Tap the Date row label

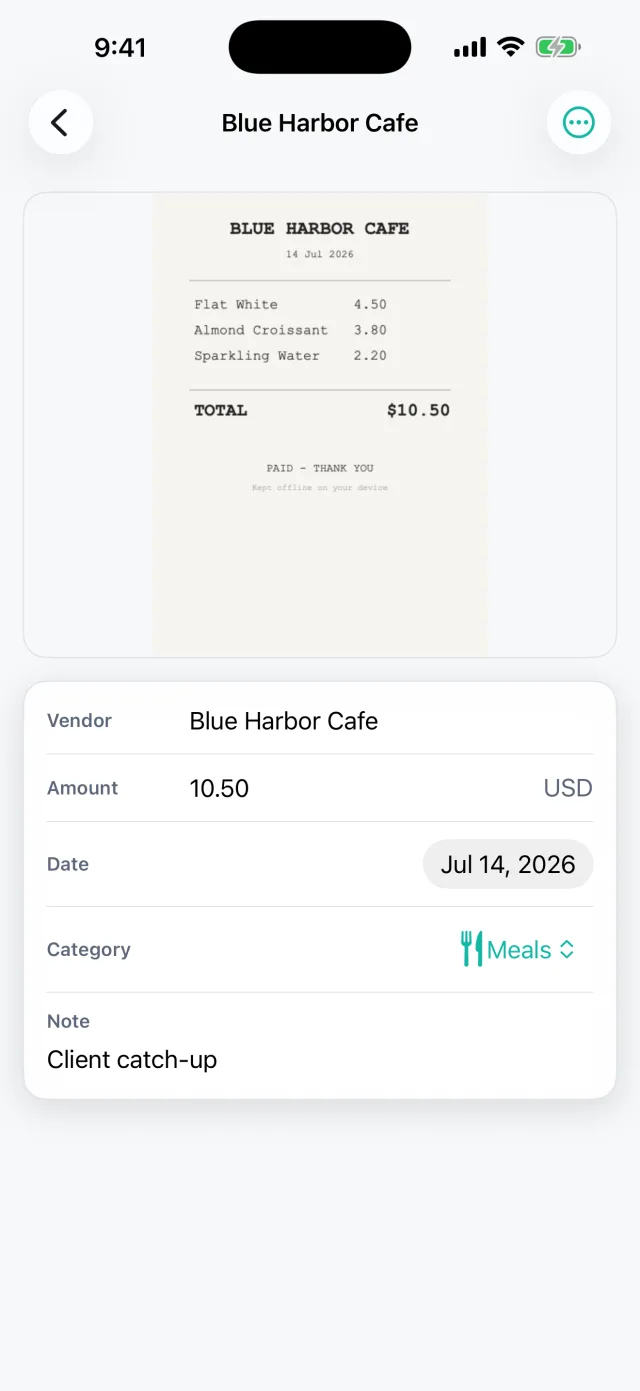pyautogui.click(x=68, y=864)
